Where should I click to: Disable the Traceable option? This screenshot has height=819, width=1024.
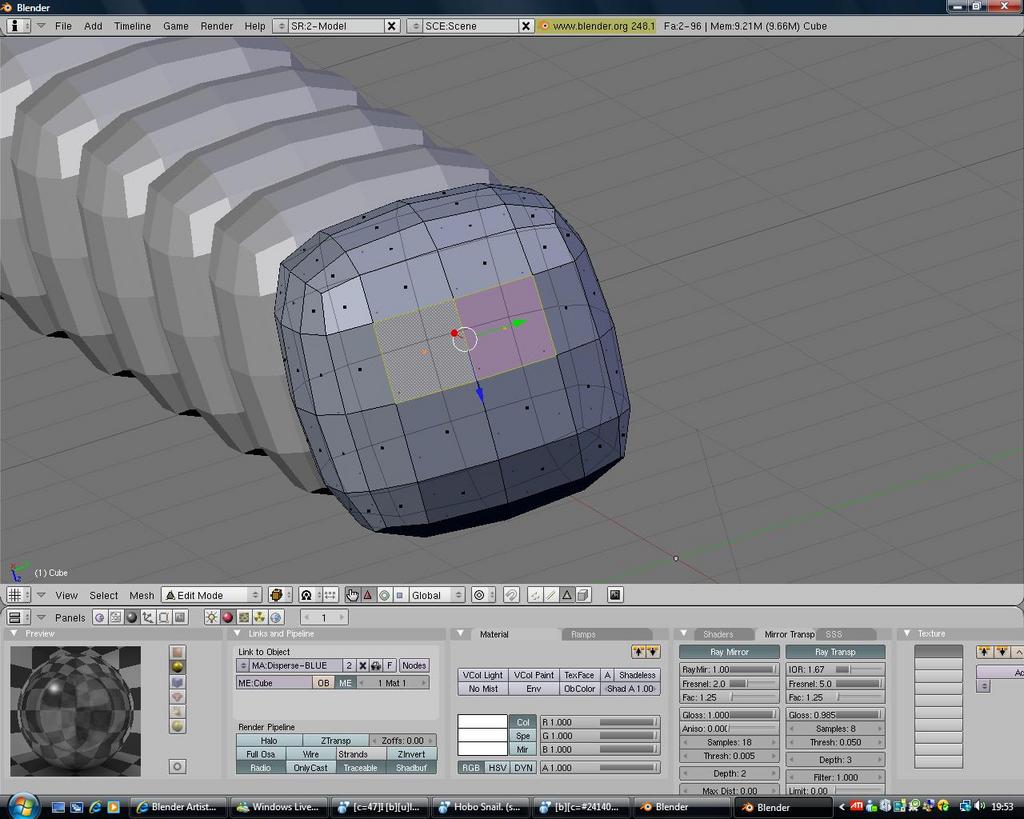point(360,768)
